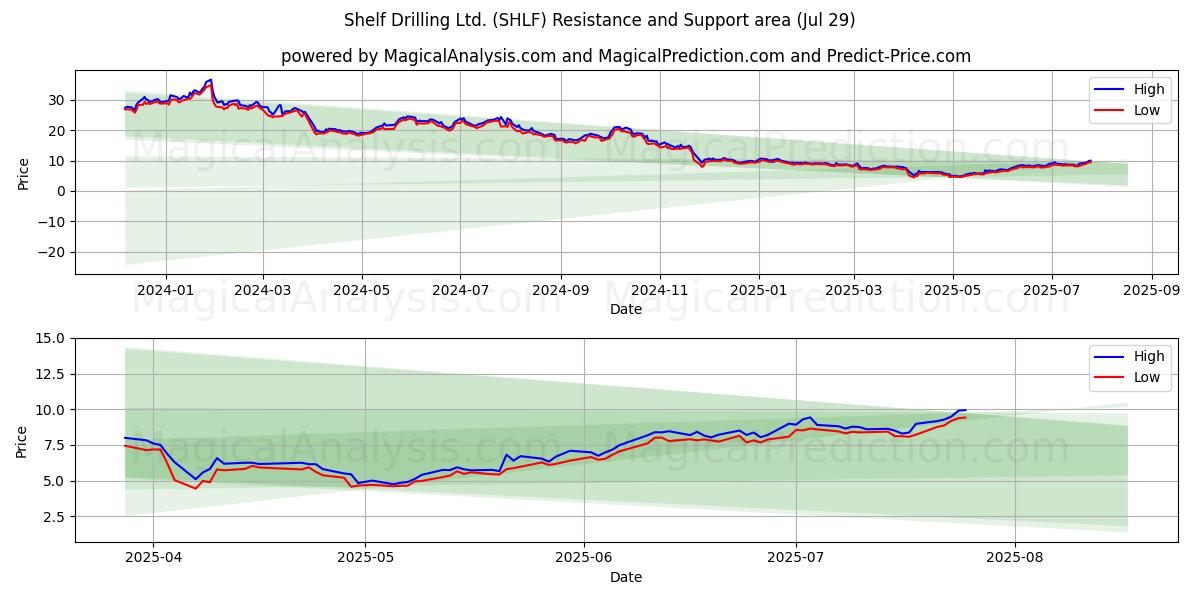Screen dimensions: 1200x600
Task: Click the red Low line swatch in bottom legend
Action: click(x=1110, y=379)
